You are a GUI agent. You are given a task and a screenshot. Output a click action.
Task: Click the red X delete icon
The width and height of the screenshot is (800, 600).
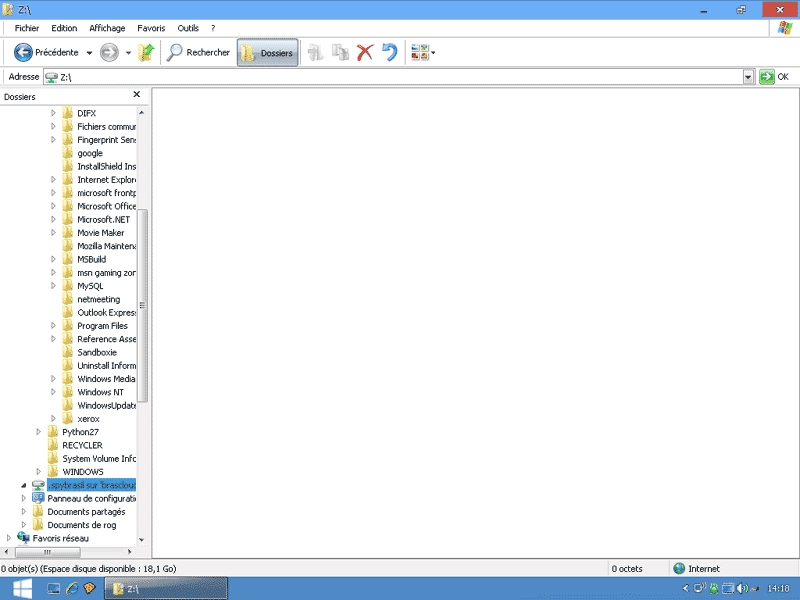point(365,52)
